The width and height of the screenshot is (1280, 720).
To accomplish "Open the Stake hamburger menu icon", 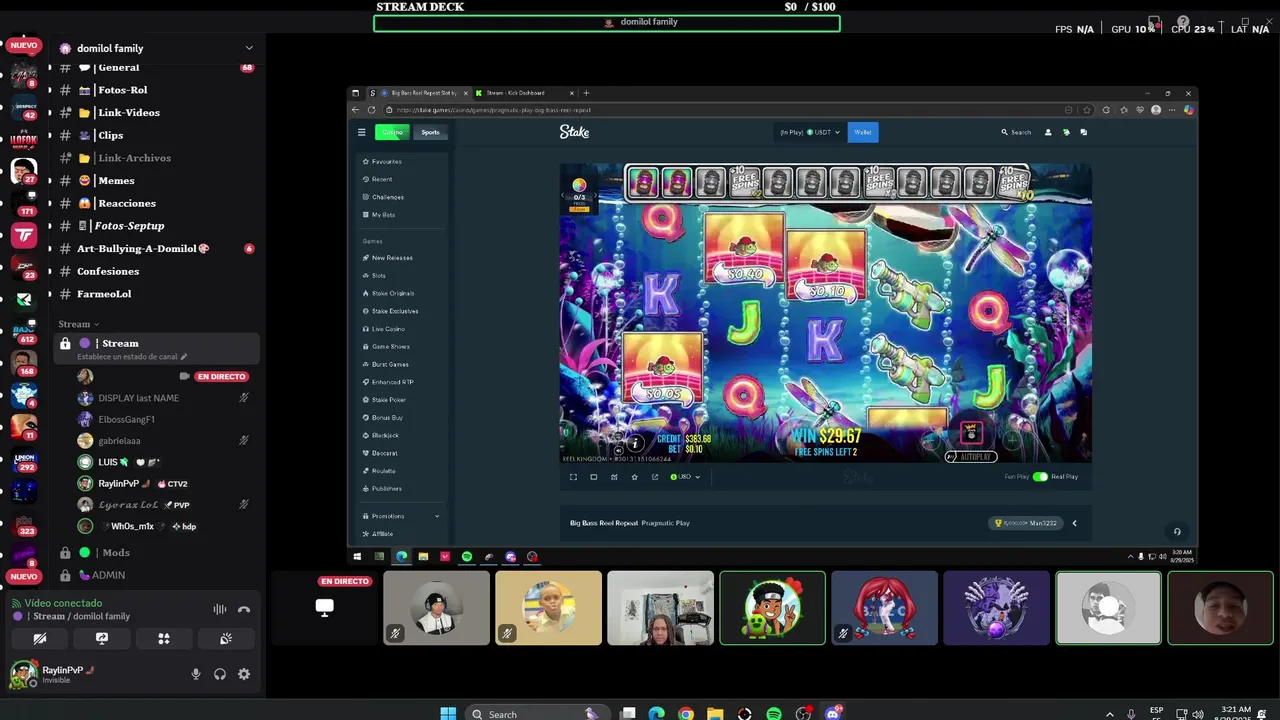I will tap(362, 132).
